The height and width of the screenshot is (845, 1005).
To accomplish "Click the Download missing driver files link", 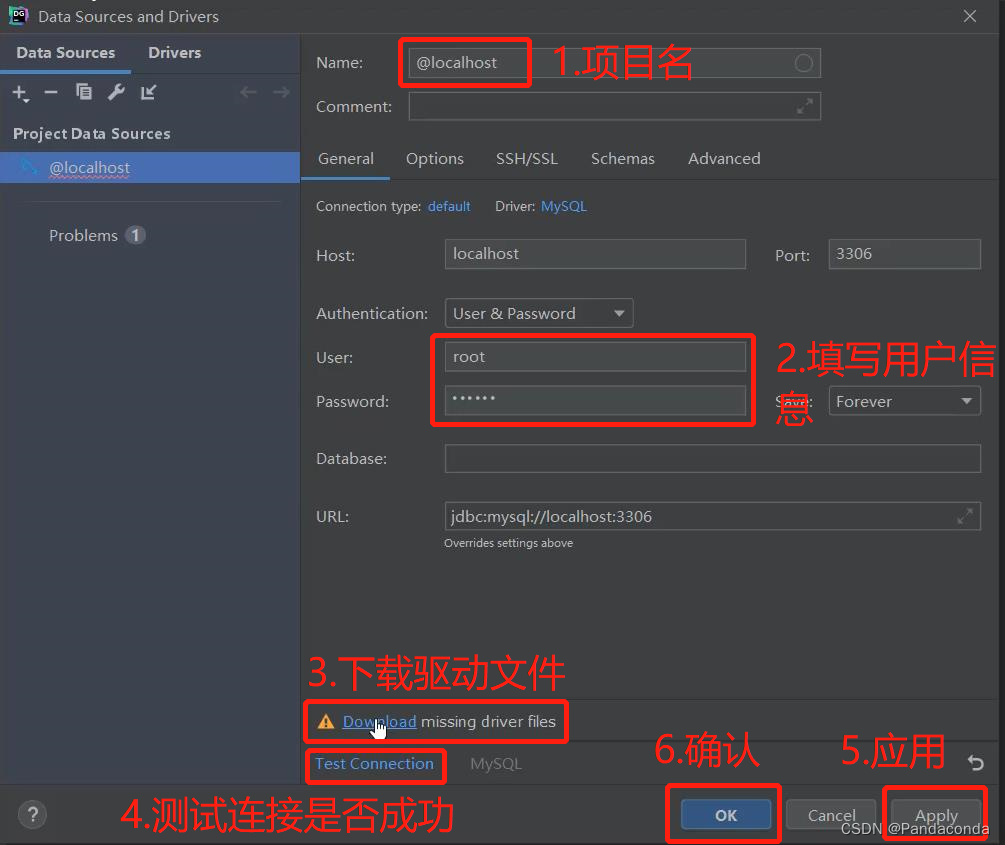I will tap(379, 721).
